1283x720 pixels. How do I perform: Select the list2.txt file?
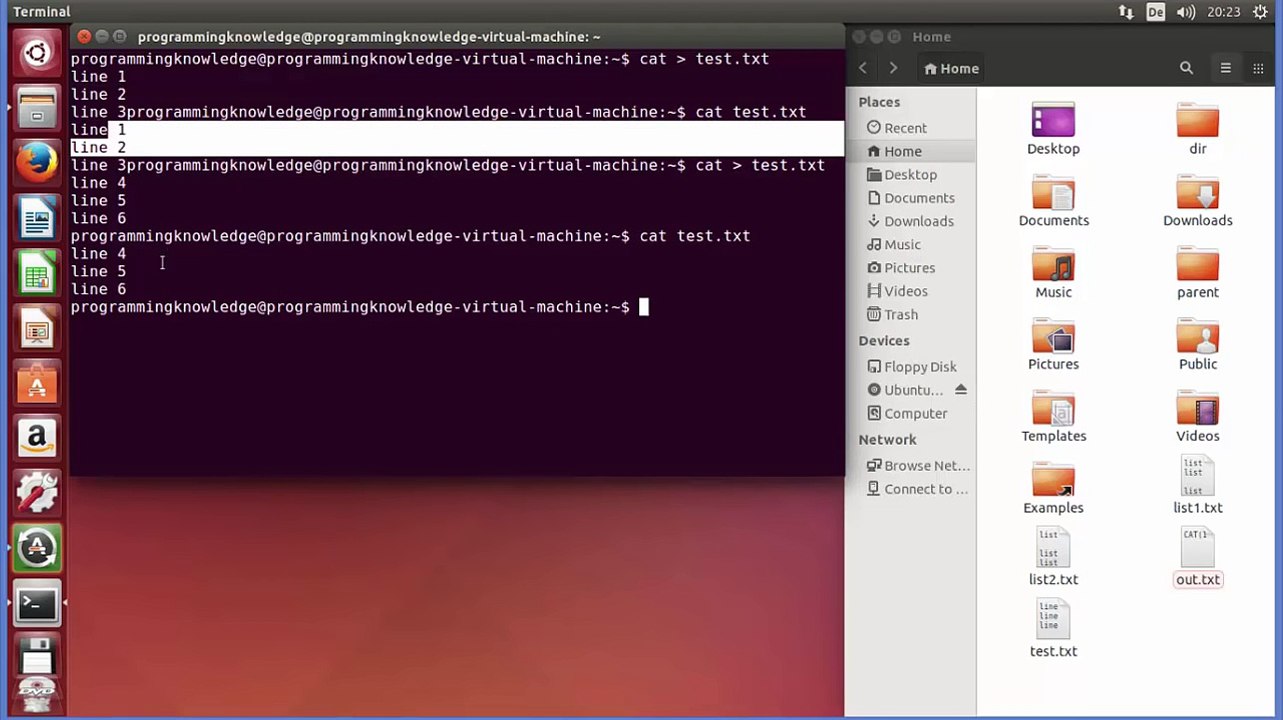1053,558
